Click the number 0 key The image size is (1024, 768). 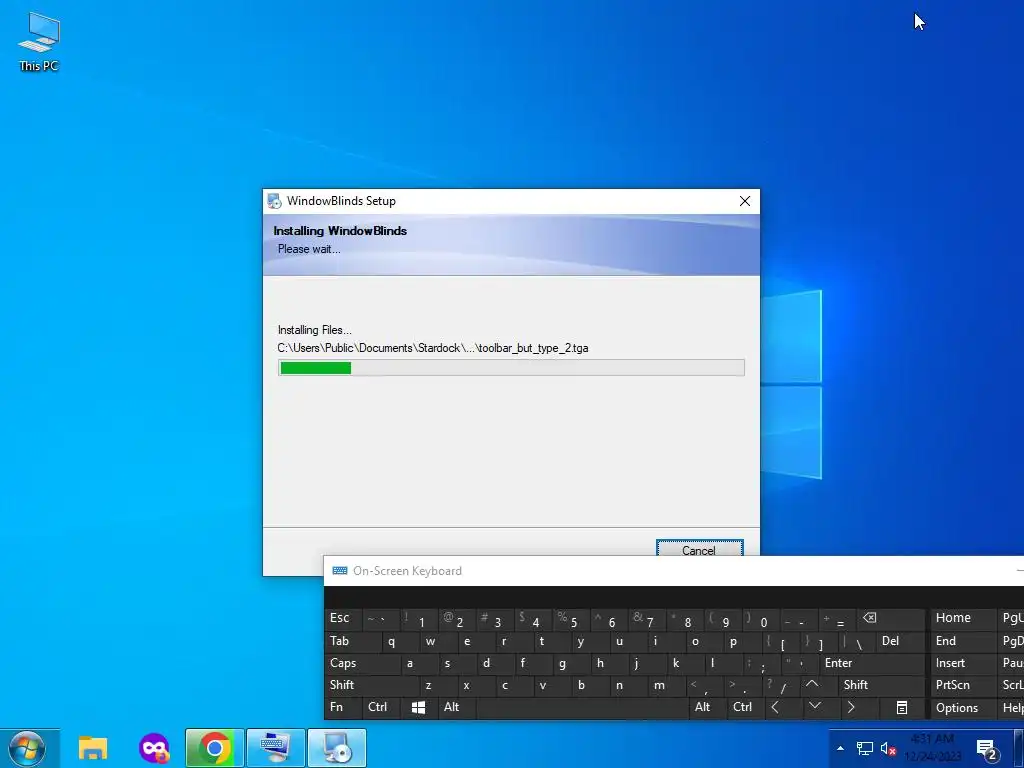pos(760,618)
